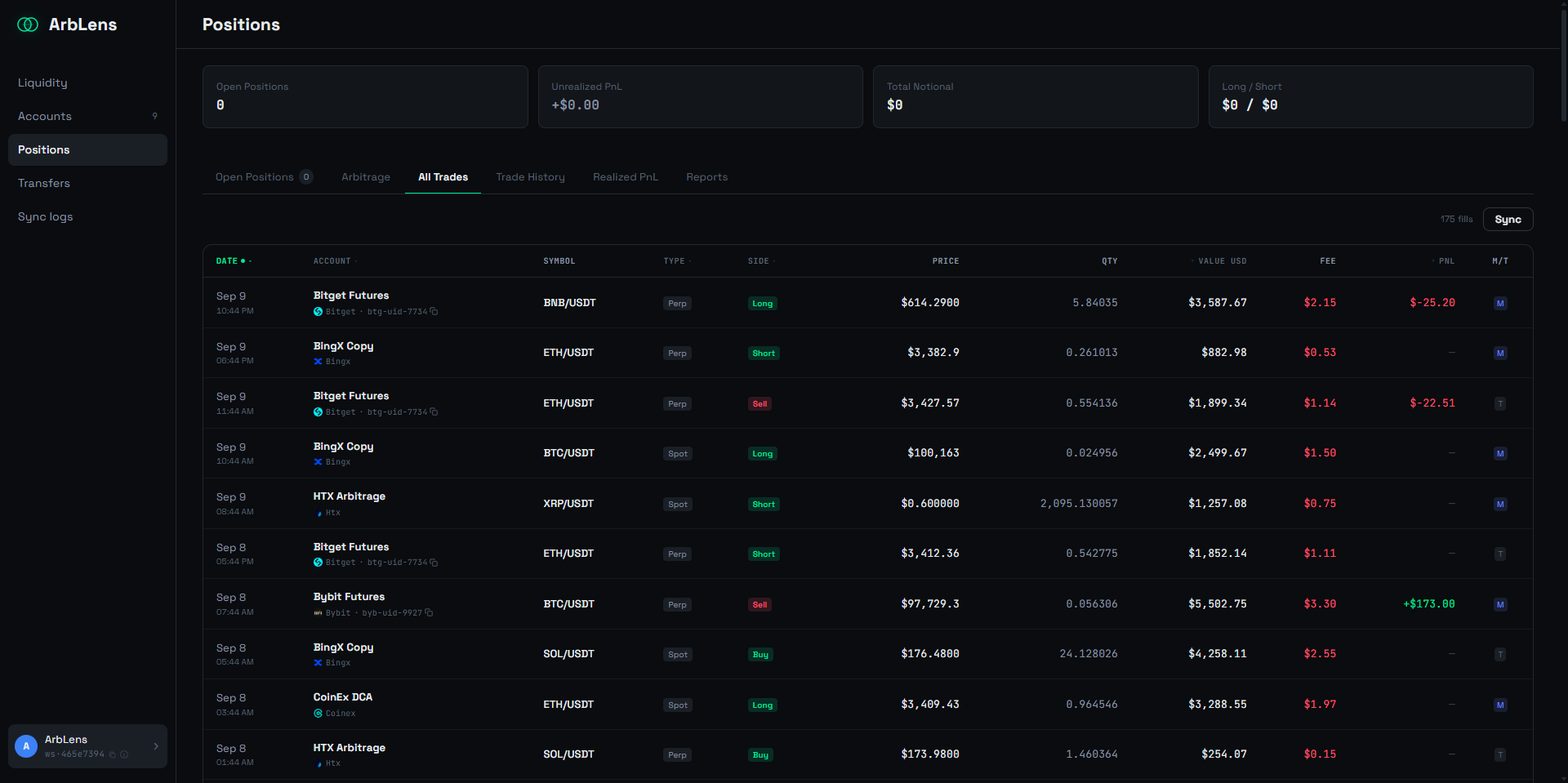Click the Sync button
The width and height of the screenshot is (1568, 783).
coord(1508,220)
